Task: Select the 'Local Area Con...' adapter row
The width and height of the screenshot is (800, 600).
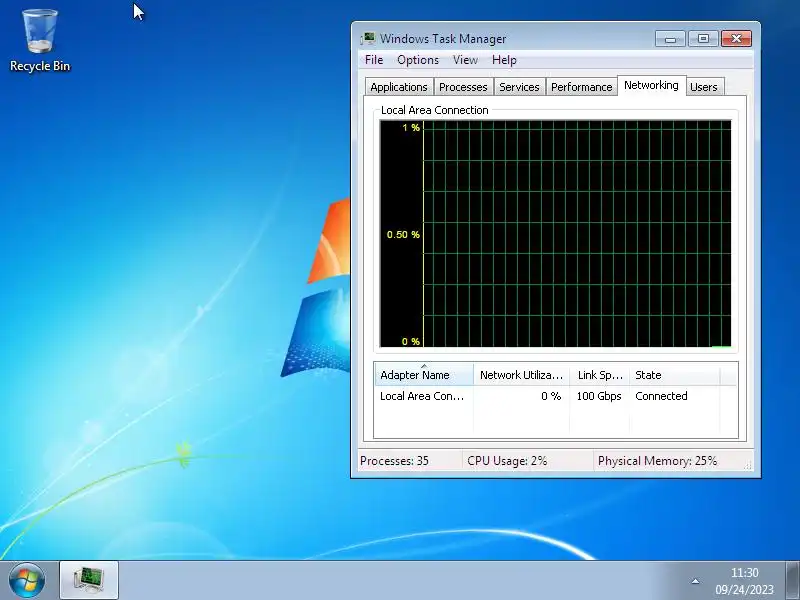Action: point(555,396)
